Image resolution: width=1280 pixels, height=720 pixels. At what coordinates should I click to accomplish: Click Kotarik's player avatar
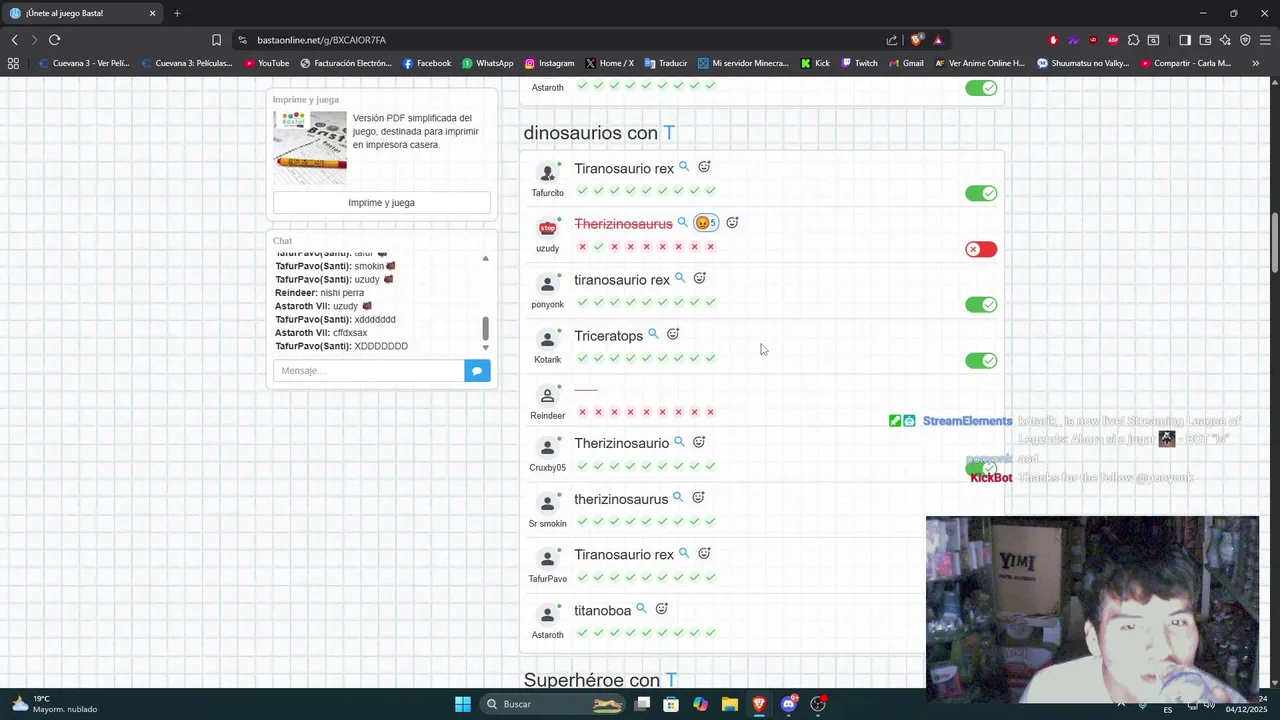[x=547, y=340]
